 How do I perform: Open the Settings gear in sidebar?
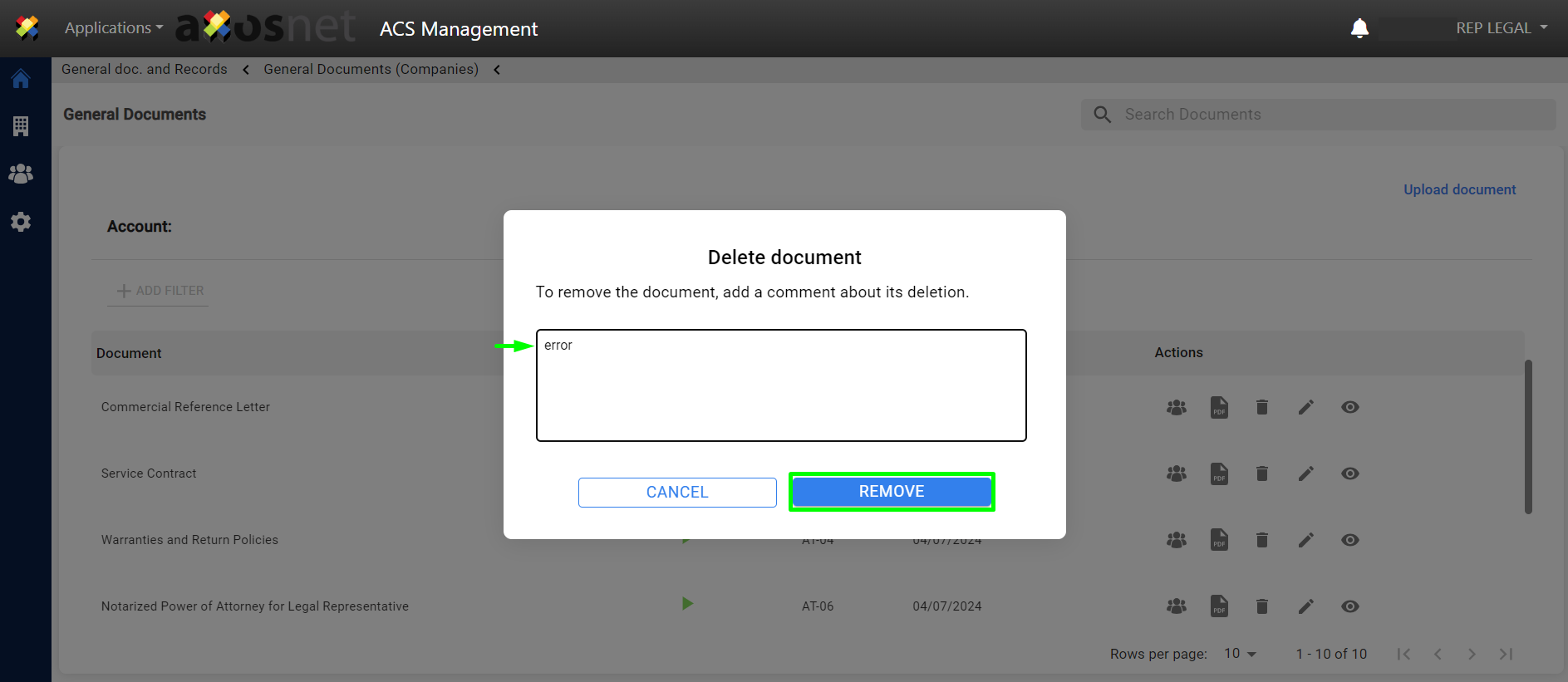(21, 222)
